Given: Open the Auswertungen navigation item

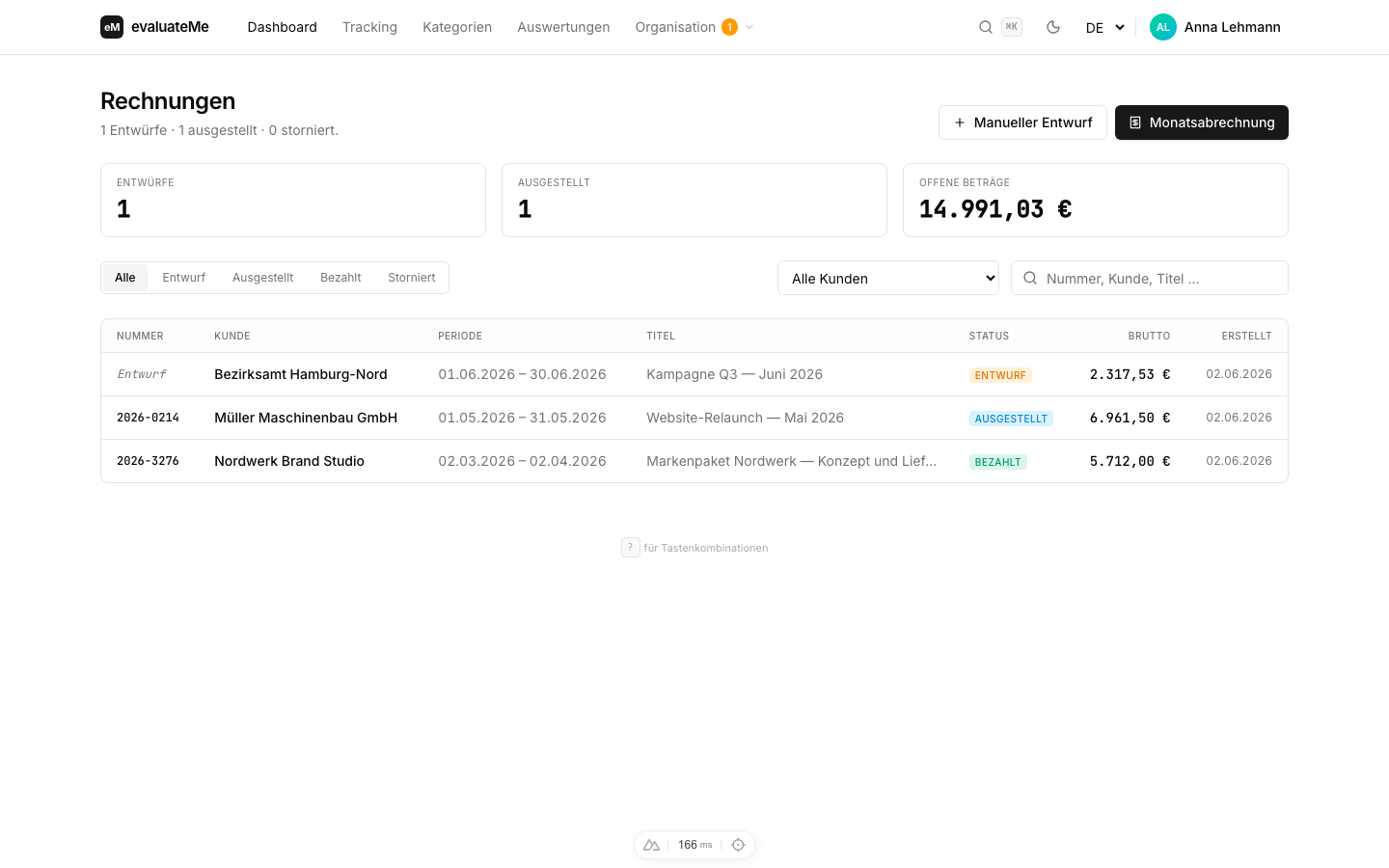Looking at the screenshot, I should pos(563,27).
